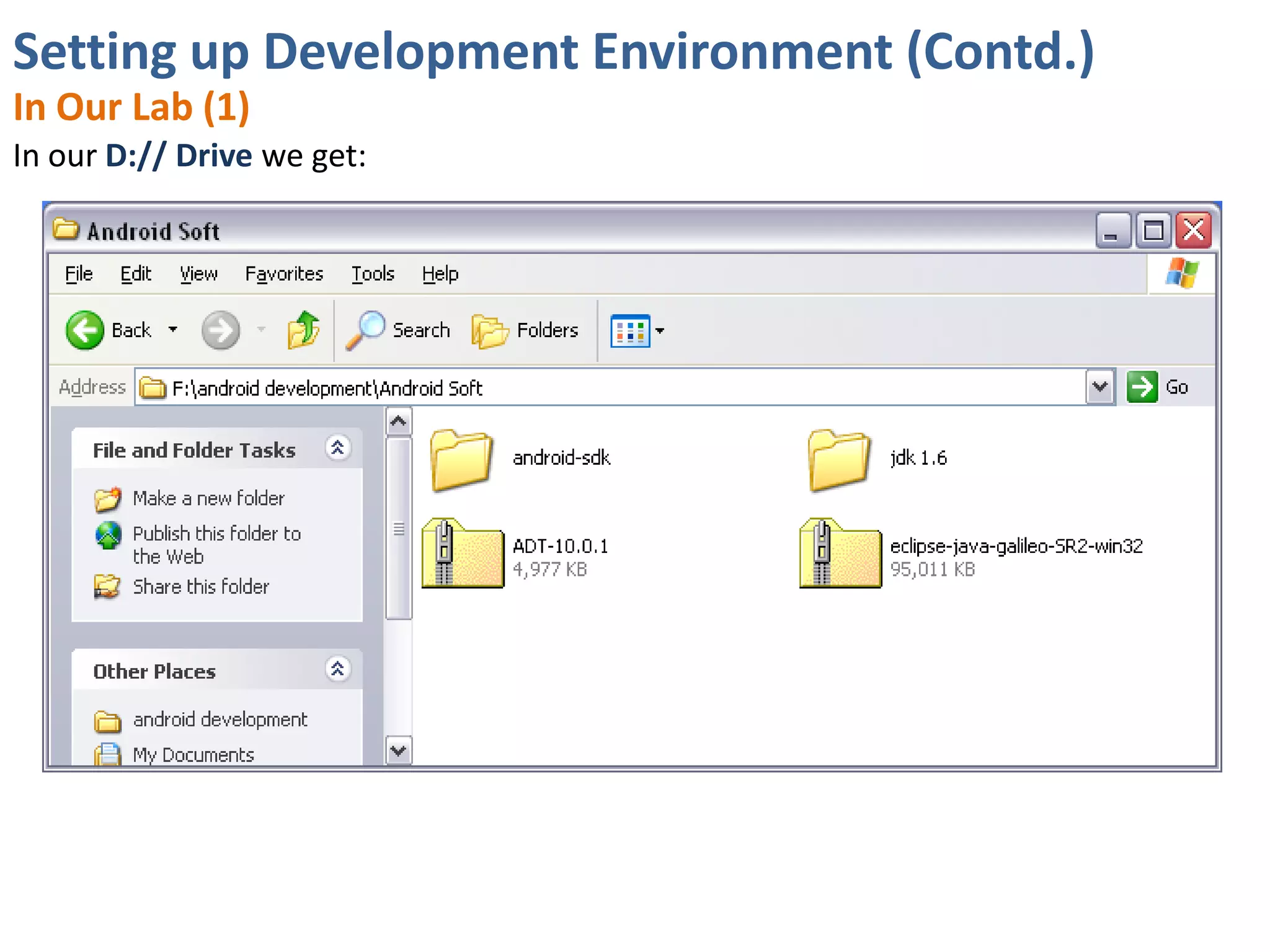This screenshot has height=952, width=1270.
Task: Go back using the green Back arrow
Action: 85,330
